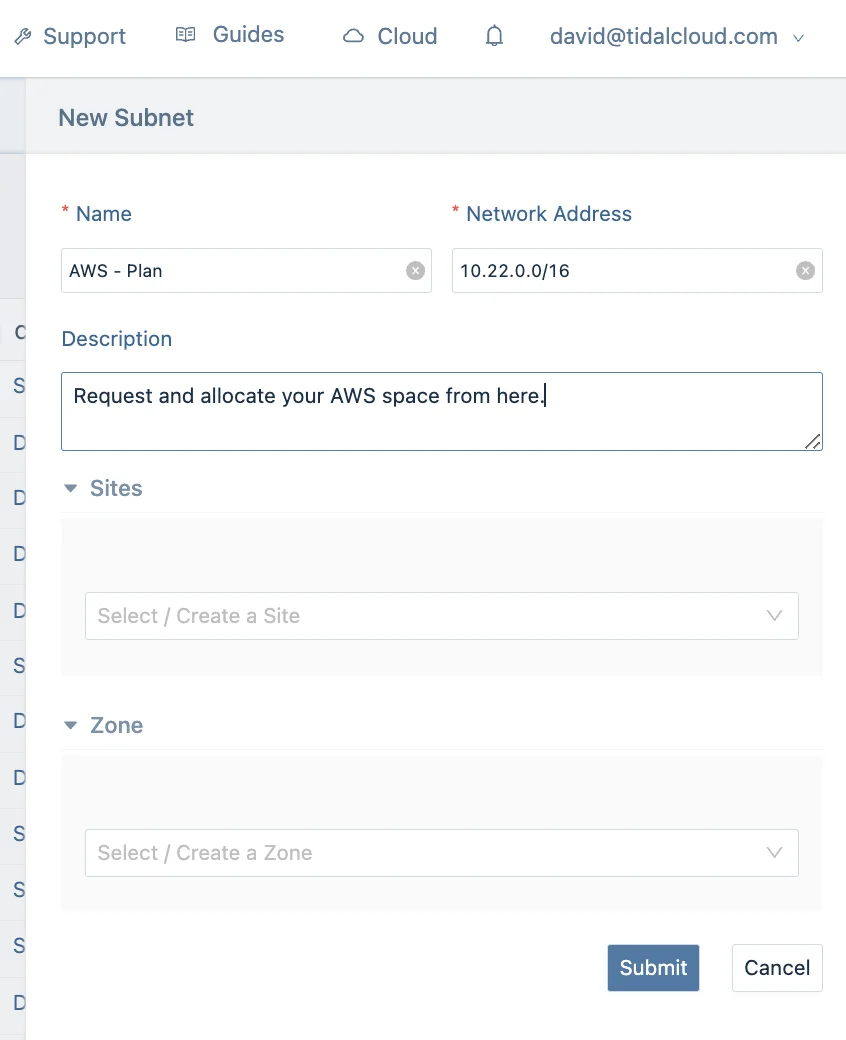Click into the Name input field
This screenshot has width=846, height=1040.
click(246, 271)
